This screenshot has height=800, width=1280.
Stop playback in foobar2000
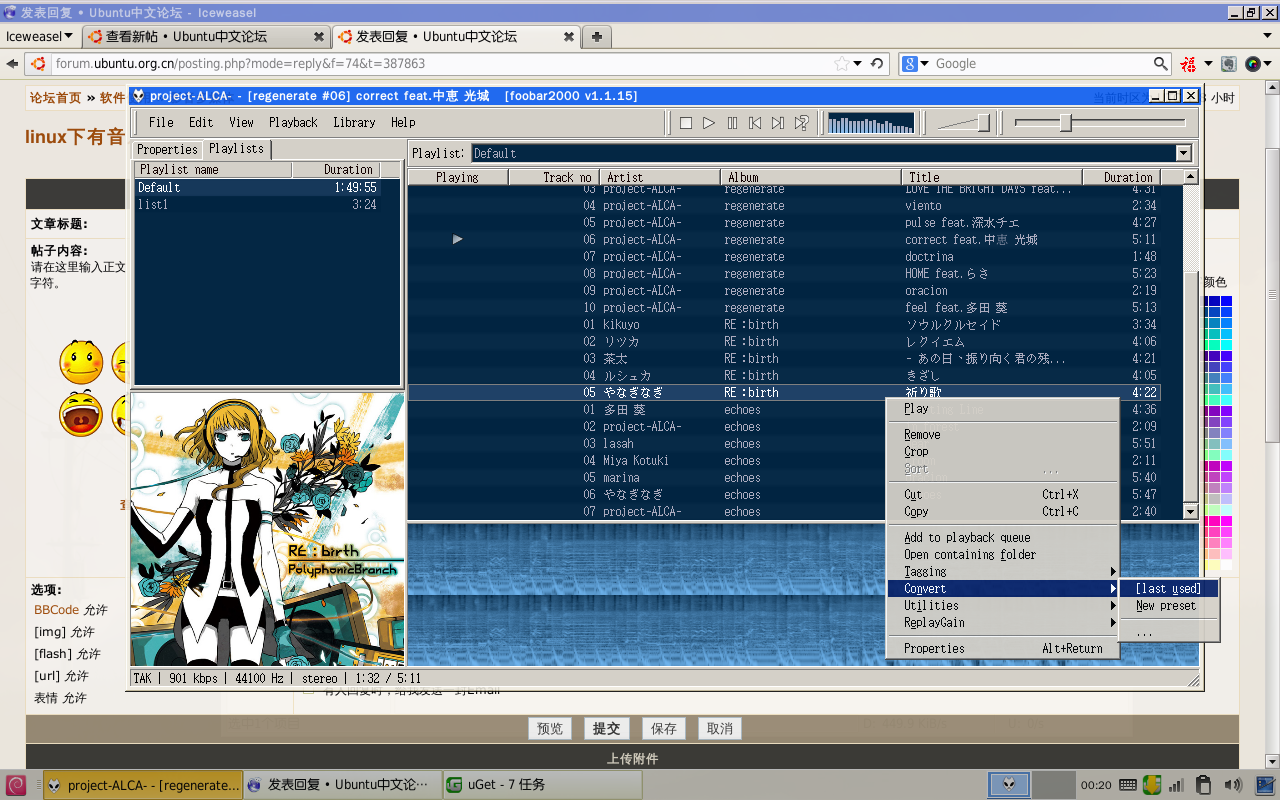tap(686, 123)
